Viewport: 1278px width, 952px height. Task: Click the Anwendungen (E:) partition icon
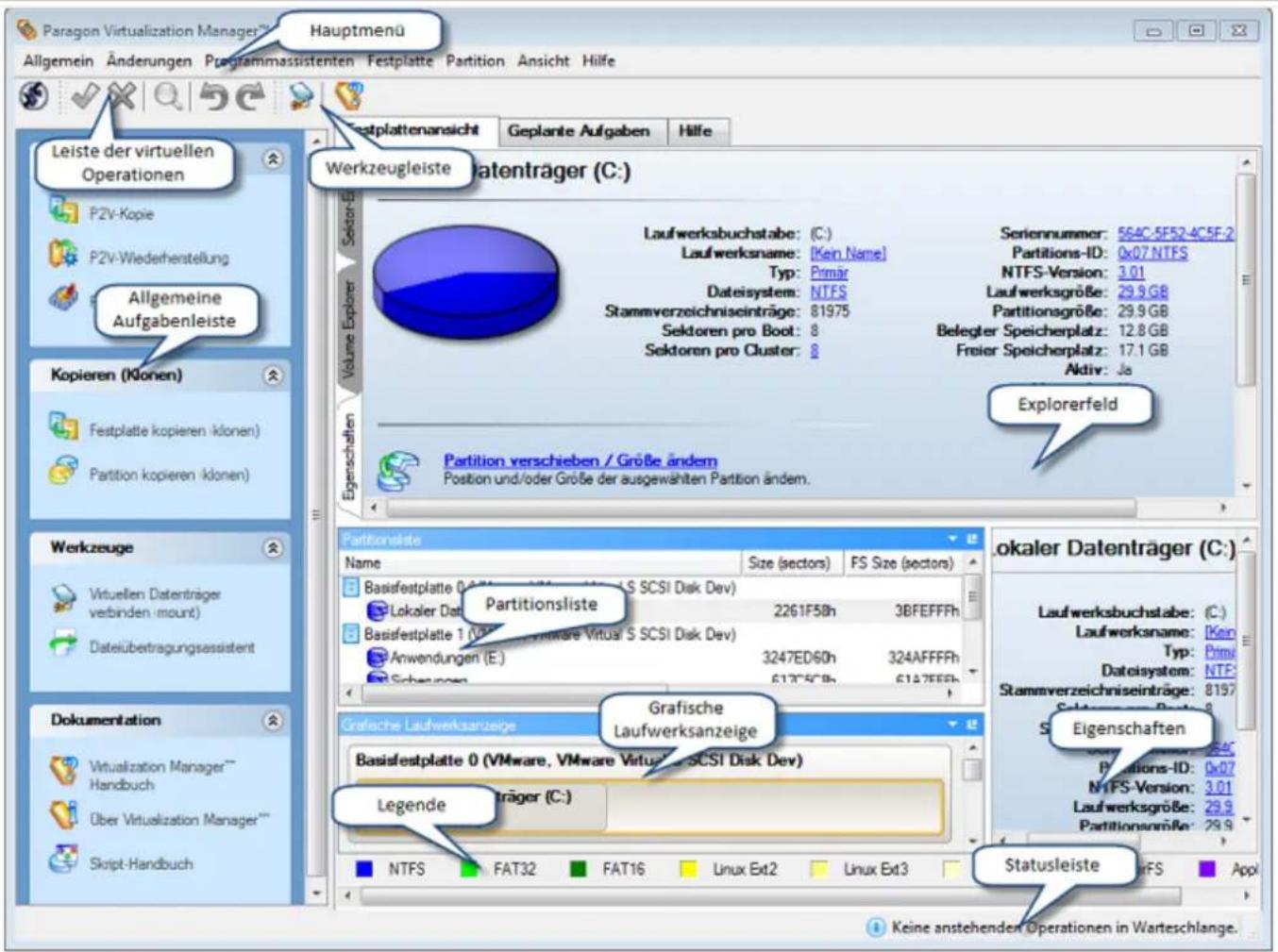click(377, 658)
